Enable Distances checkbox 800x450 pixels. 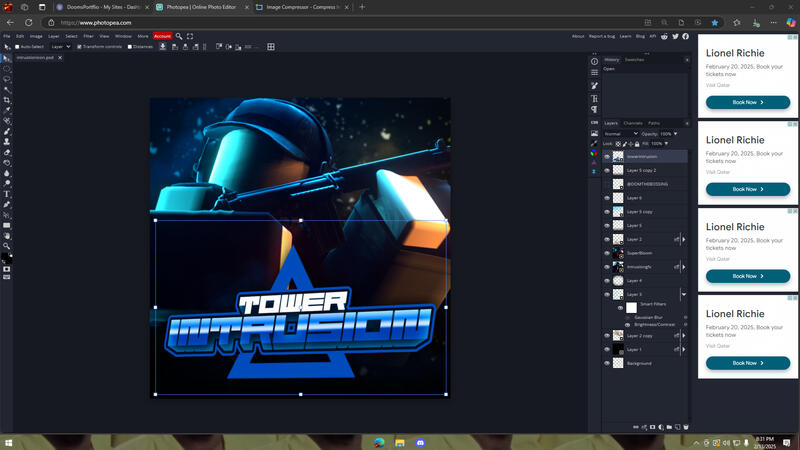130,46
